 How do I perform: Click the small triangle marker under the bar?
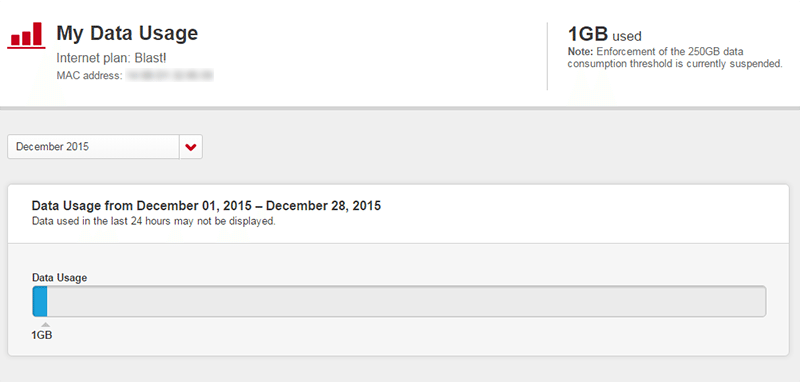[x=46, y=325]
